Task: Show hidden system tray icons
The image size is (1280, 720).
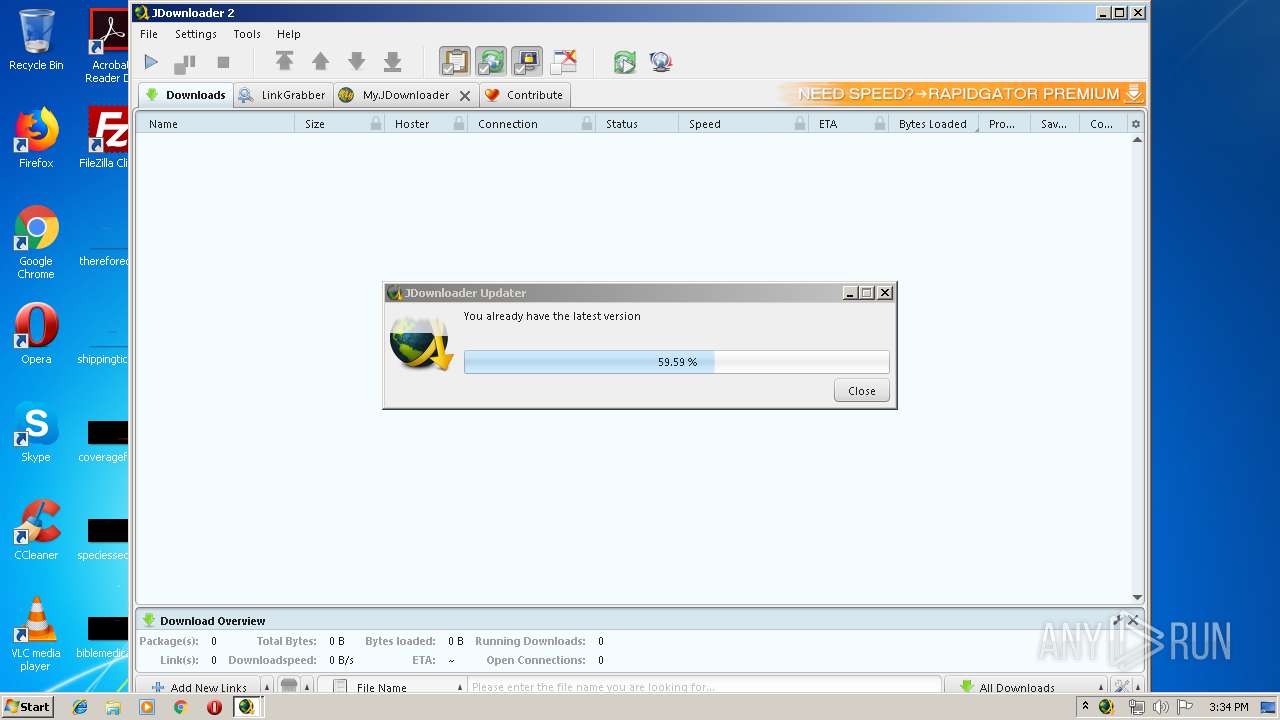Action: point(1085,706)
